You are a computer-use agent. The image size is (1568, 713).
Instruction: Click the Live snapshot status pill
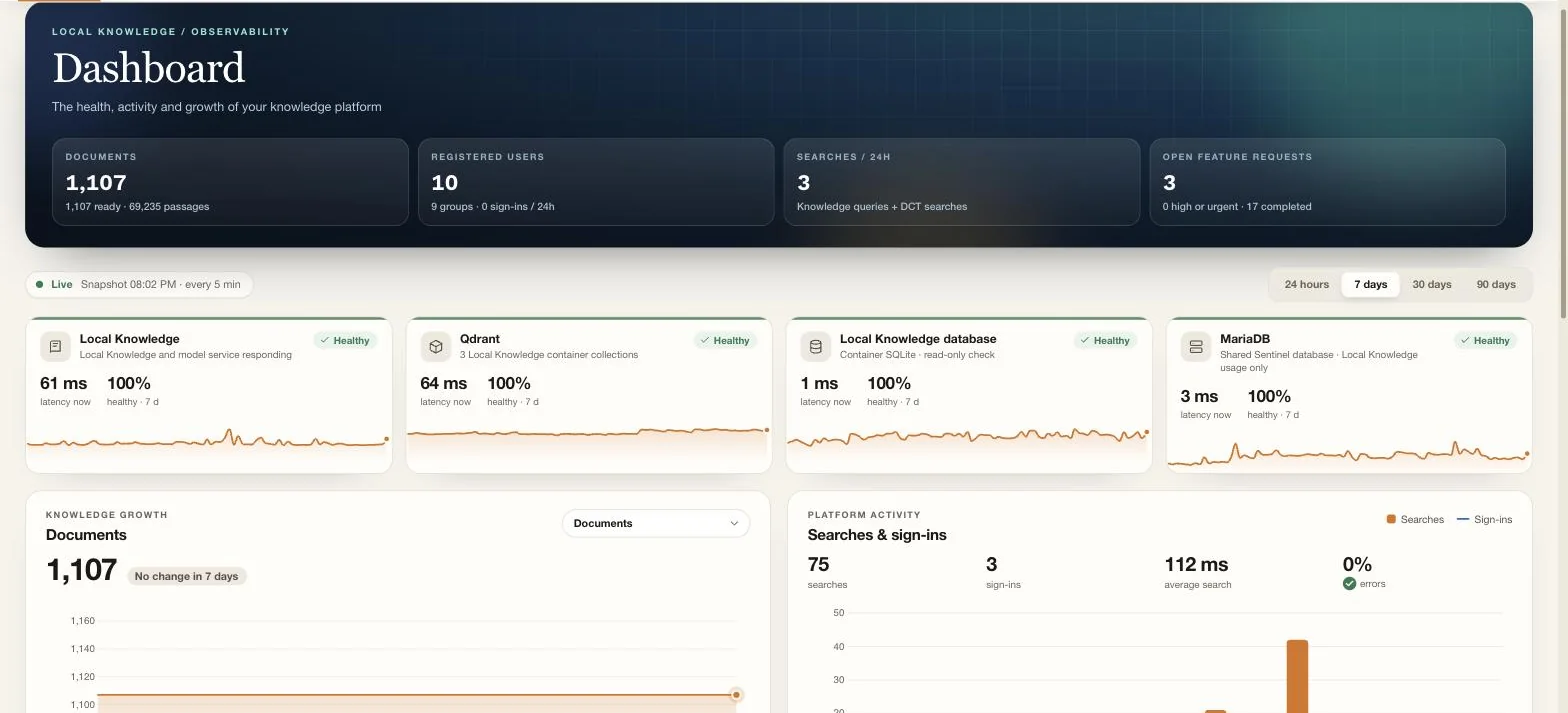[139, 285]
